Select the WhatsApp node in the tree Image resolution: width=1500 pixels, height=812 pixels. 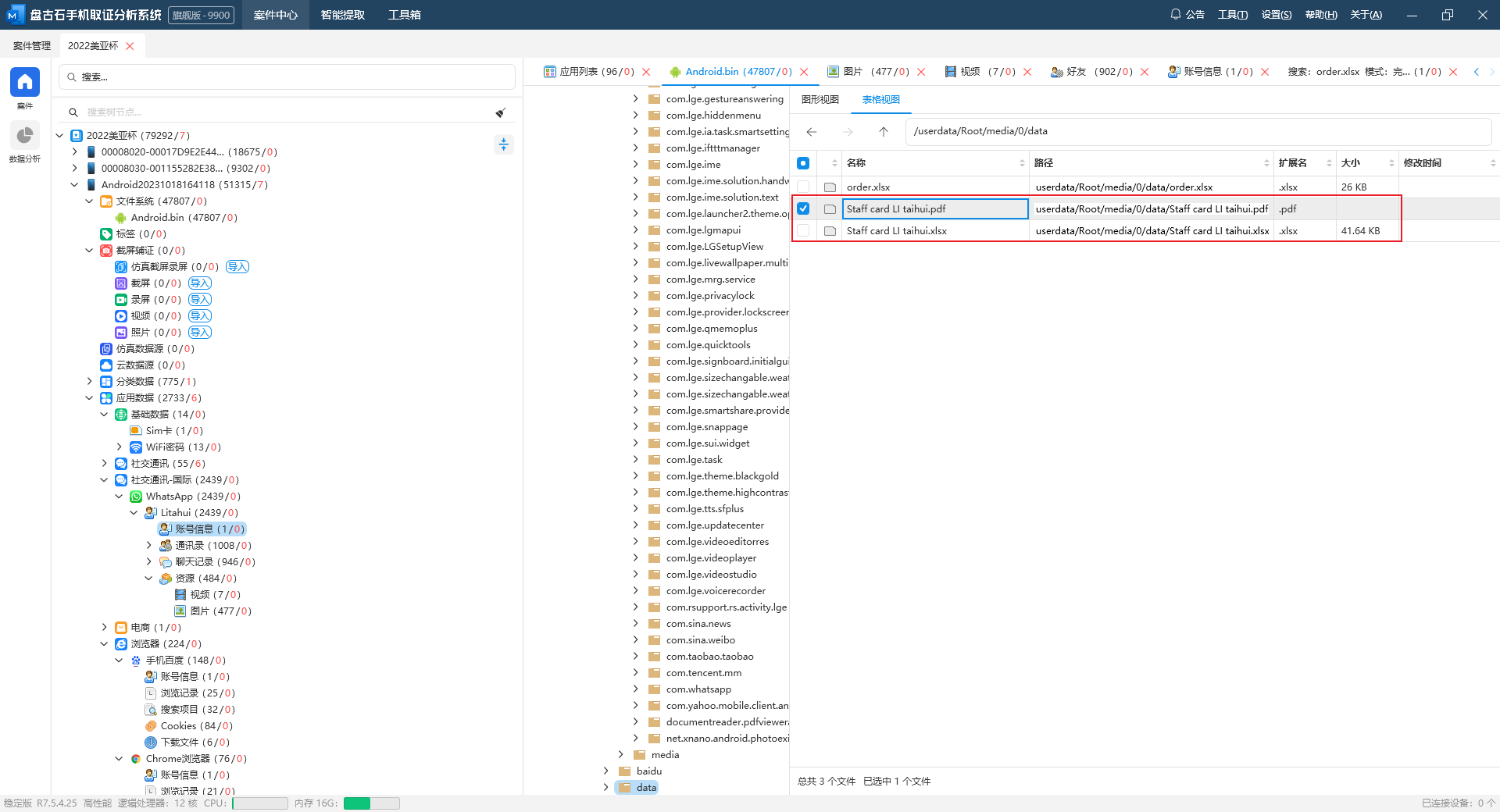(169, 497)
